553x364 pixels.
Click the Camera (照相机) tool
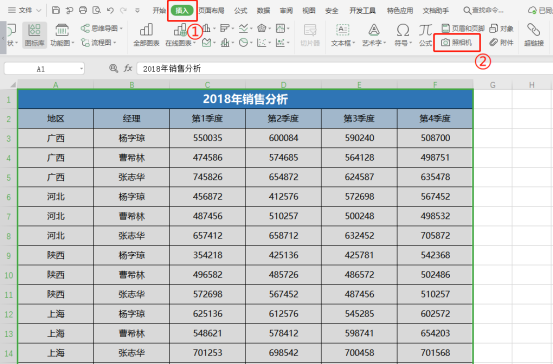[456, 43]
